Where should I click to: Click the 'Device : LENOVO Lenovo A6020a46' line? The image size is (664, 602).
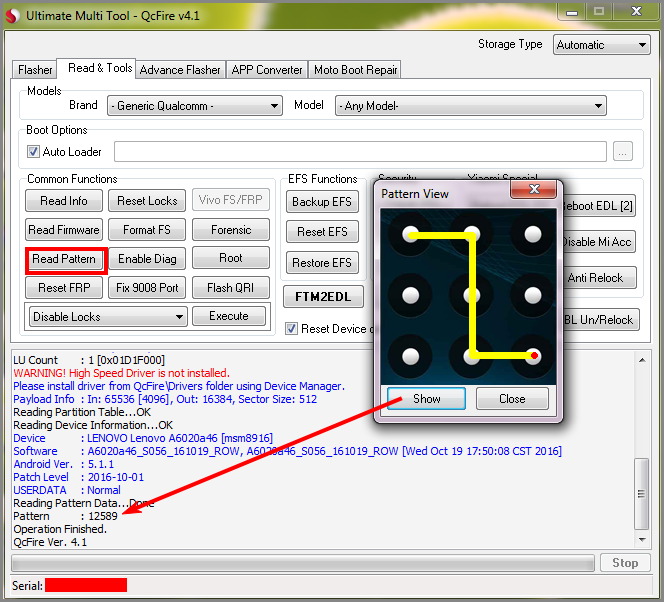click(x=143, y=438)
